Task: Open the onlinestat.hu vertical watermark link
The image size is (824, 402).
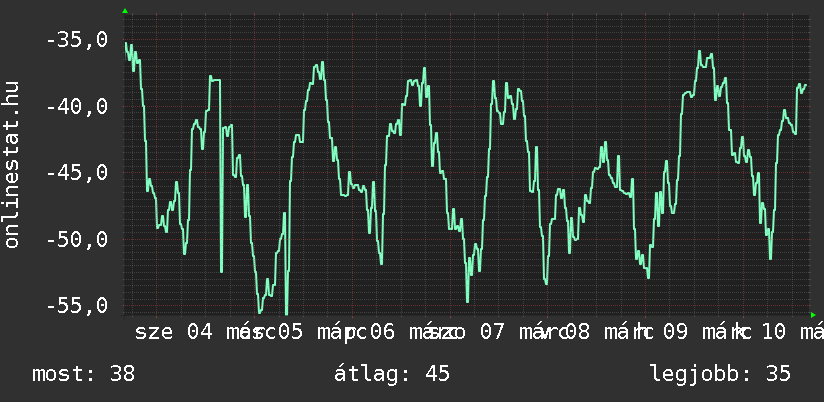Action: [13, 165]
